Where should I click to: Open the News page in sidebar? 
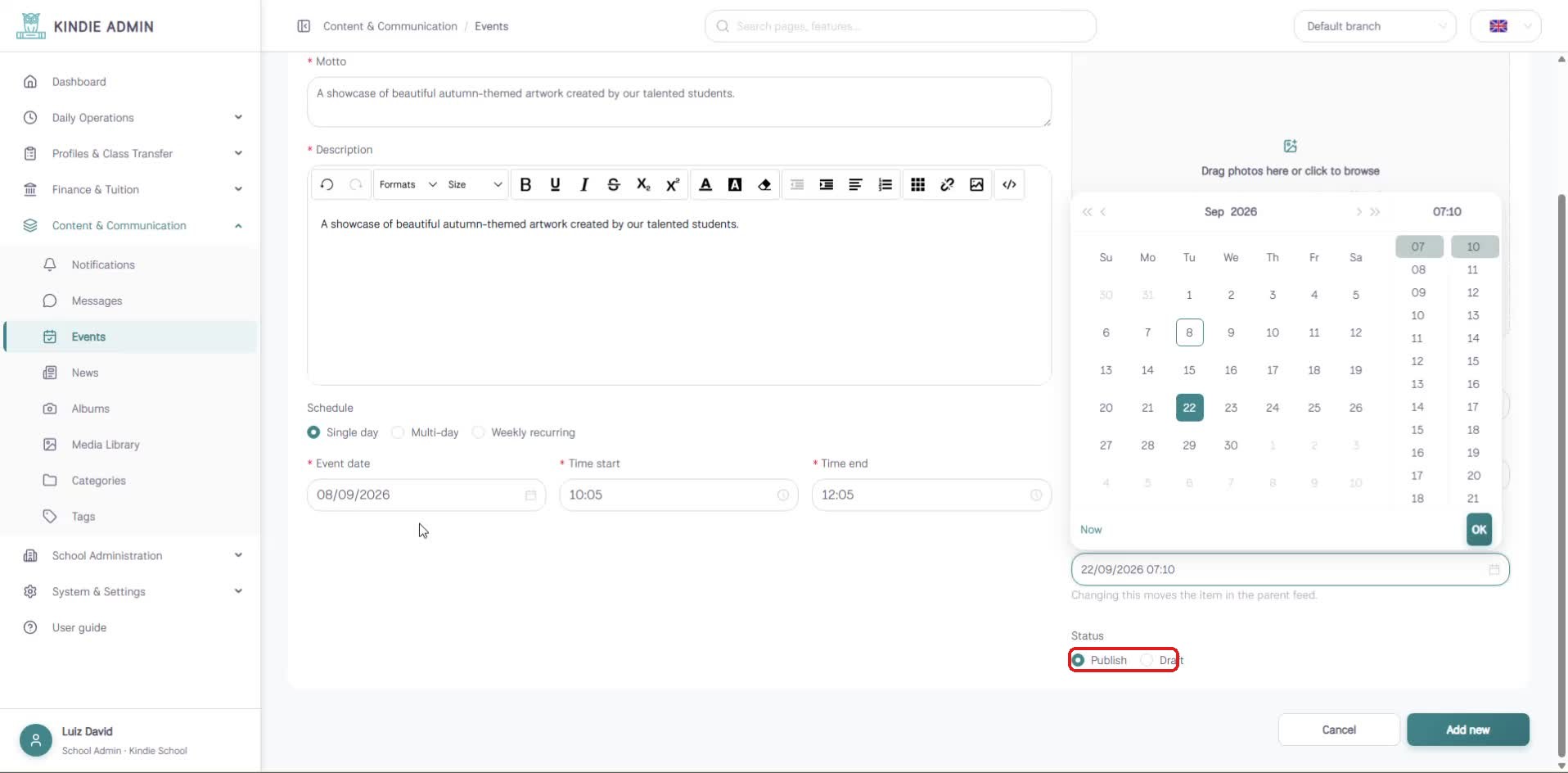85,373
